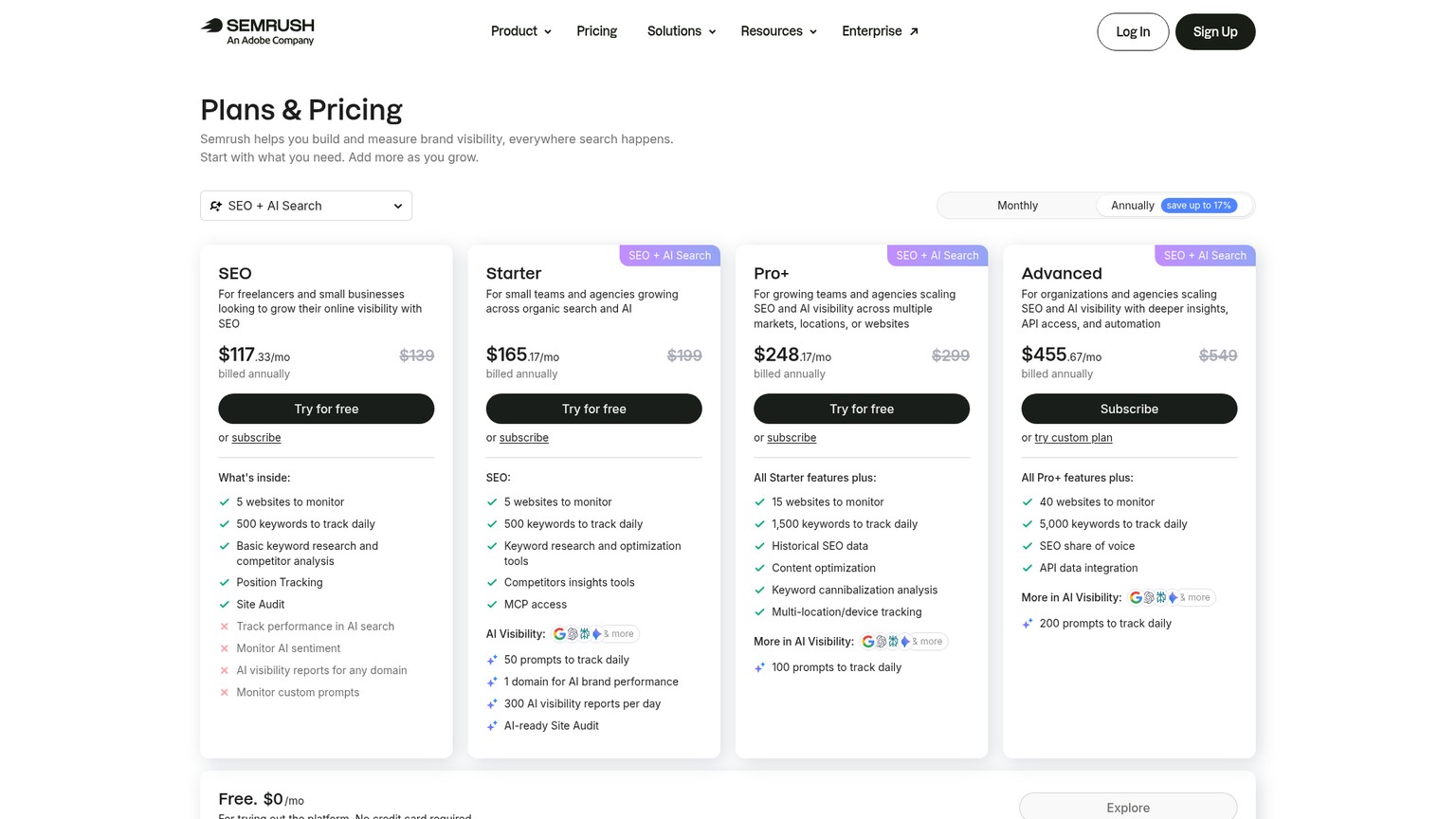Click the sparkle icon beside 1 domain for AI
1456x819 pixels.
click(492, 682)
